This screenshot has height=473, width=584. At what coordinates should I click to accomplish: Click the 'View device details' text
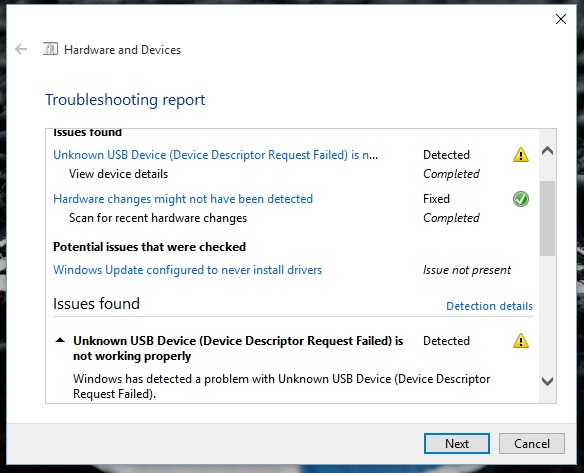[x=118, y=174]
